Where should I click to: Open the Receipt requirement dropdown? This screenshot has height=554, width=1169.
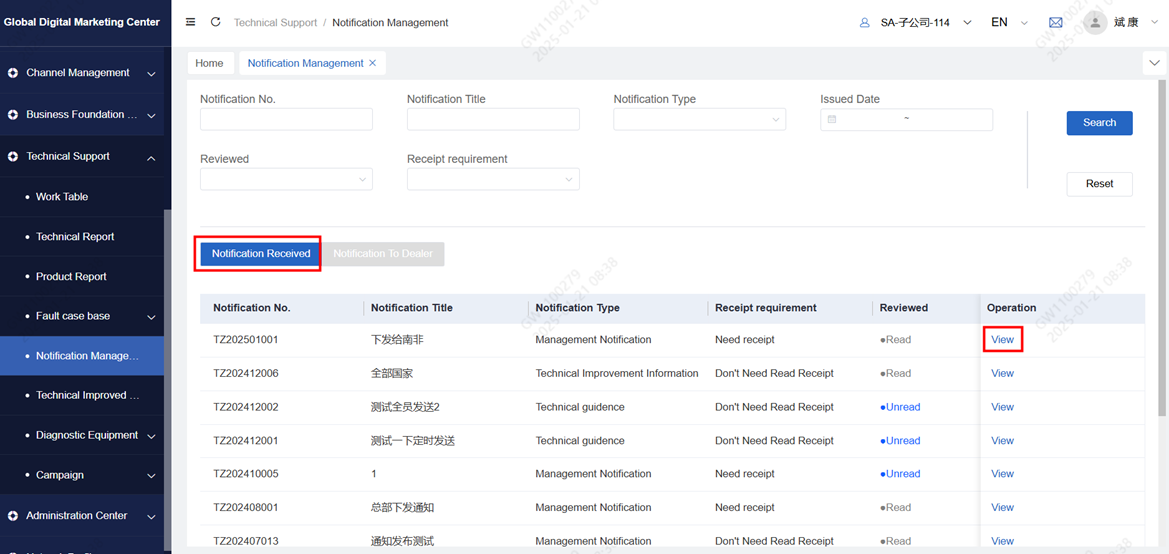(x=493, y=180)
